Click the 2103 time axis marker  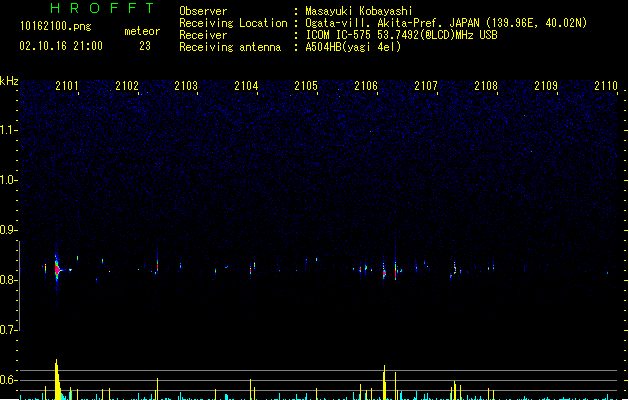186,86
